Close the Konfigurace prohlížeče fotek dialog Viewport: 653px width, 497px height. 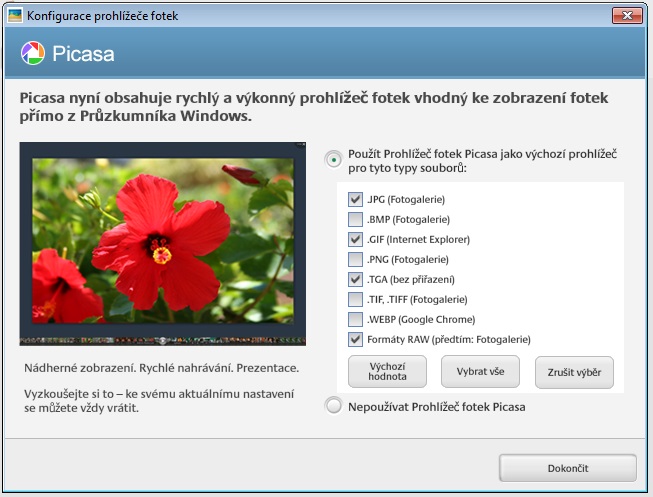627,15
